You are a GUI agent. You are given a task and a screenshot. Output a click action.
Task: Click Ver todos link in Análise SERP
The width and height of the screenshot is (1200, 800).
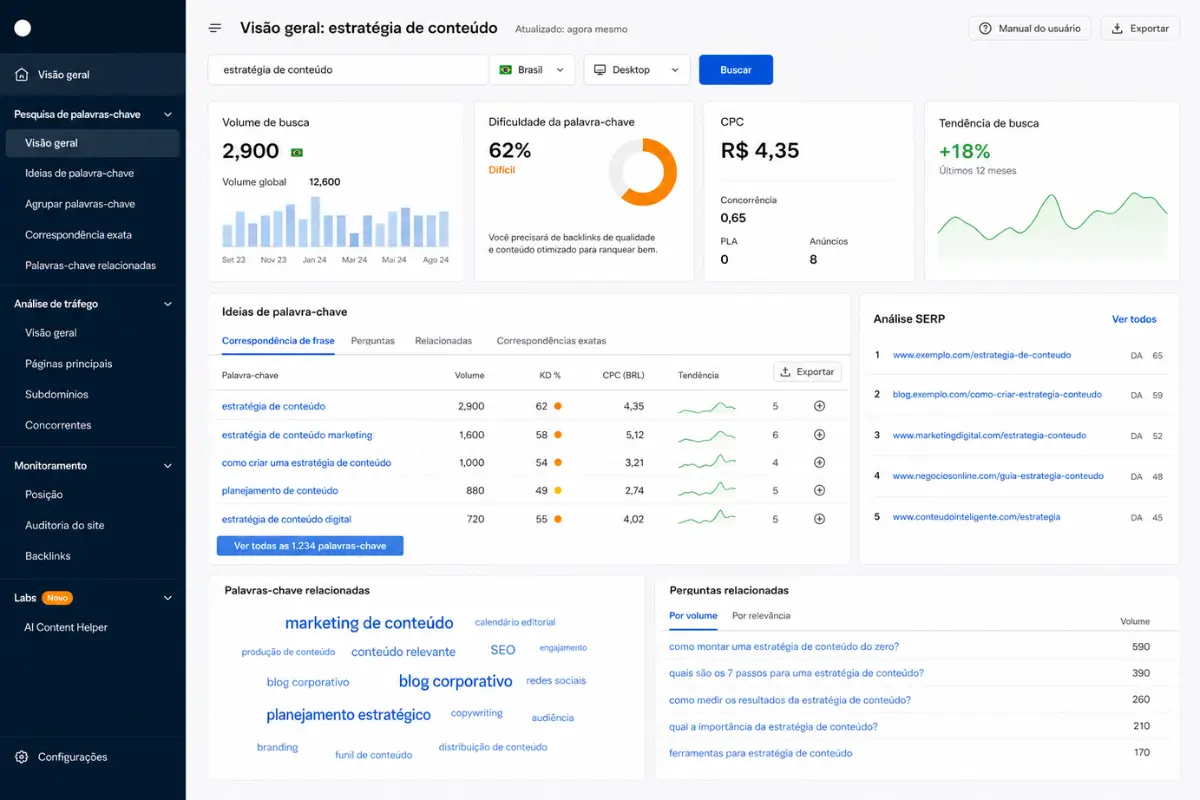tap(1134, 320)
